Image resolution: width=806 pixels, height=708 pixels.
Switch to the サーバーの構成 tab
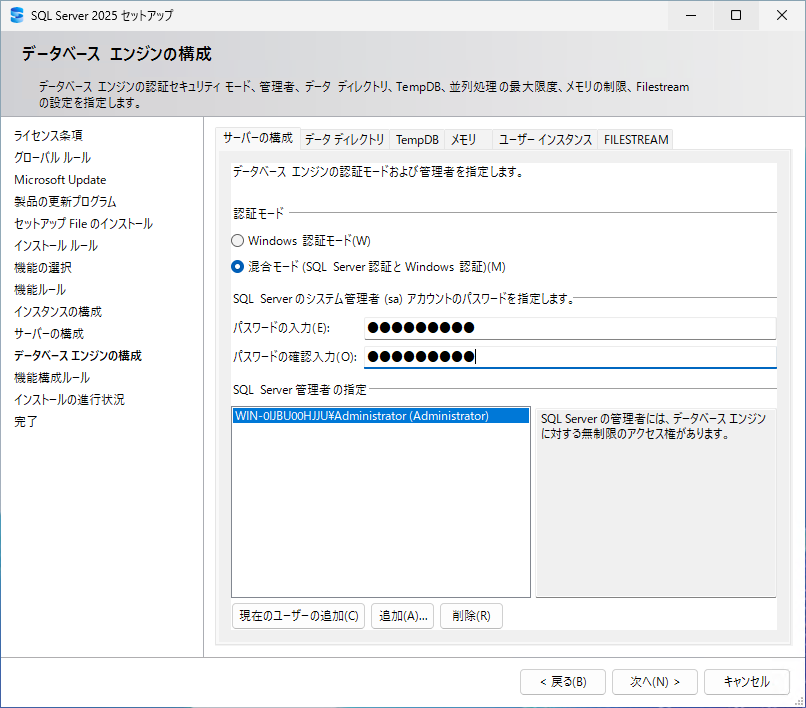(x=258, y=138)
